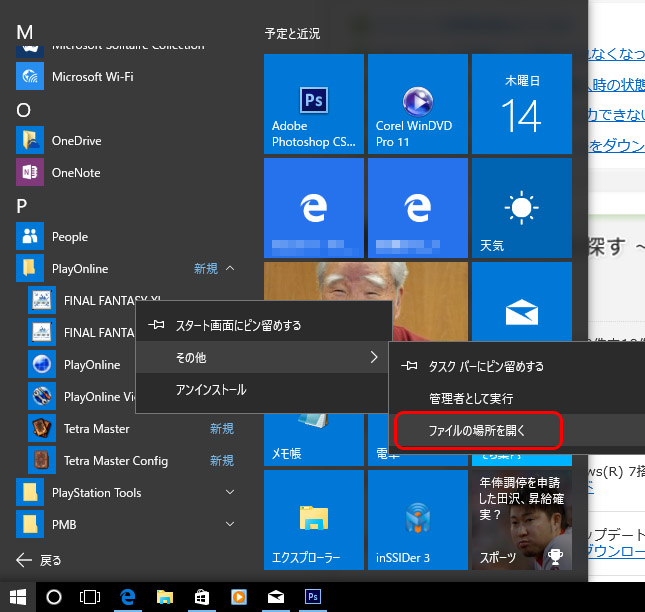Jump to letter P section header

(x=21, y=206)
